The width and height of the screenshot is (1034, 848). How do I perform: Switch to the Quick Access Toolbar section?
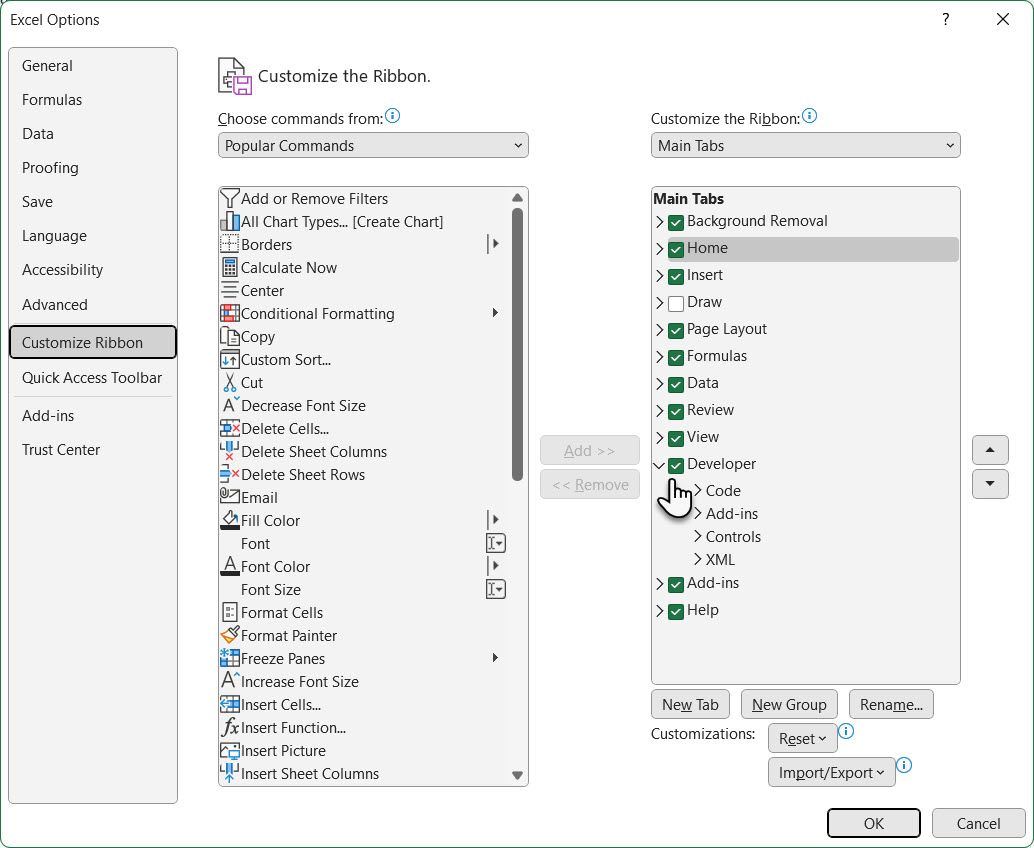[92, 378]
